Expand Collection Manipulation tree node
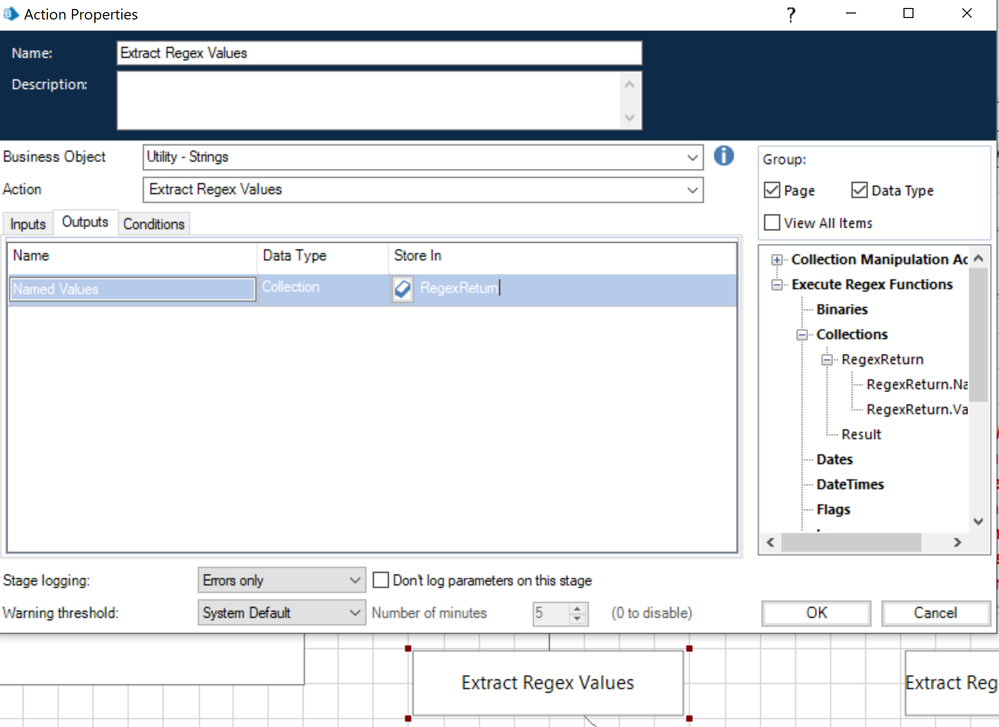The image size is (999, 727). click(777, 260)
